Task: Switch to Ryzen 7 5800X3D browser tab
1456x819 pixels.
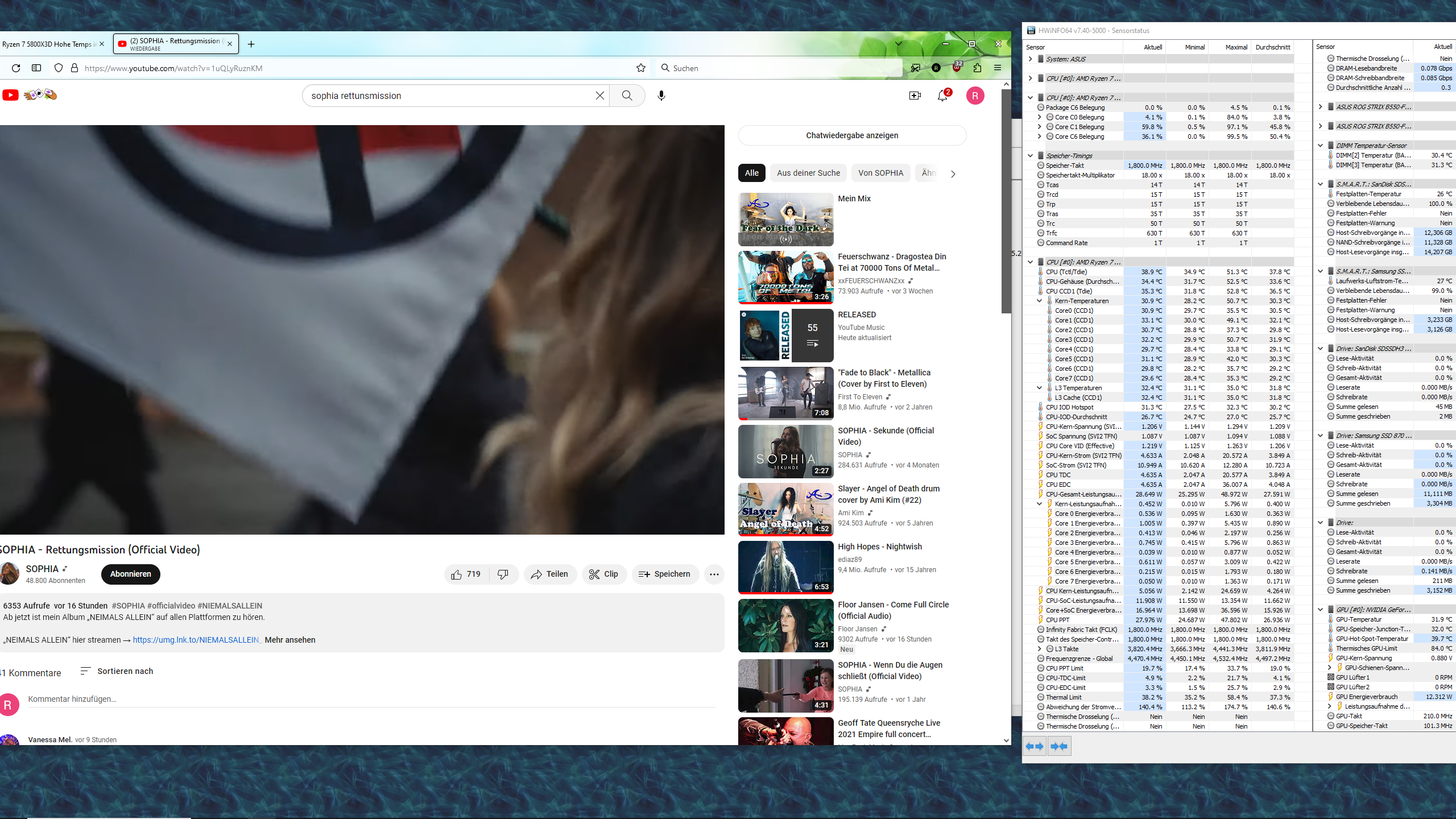Action: (x=48, y=44)
